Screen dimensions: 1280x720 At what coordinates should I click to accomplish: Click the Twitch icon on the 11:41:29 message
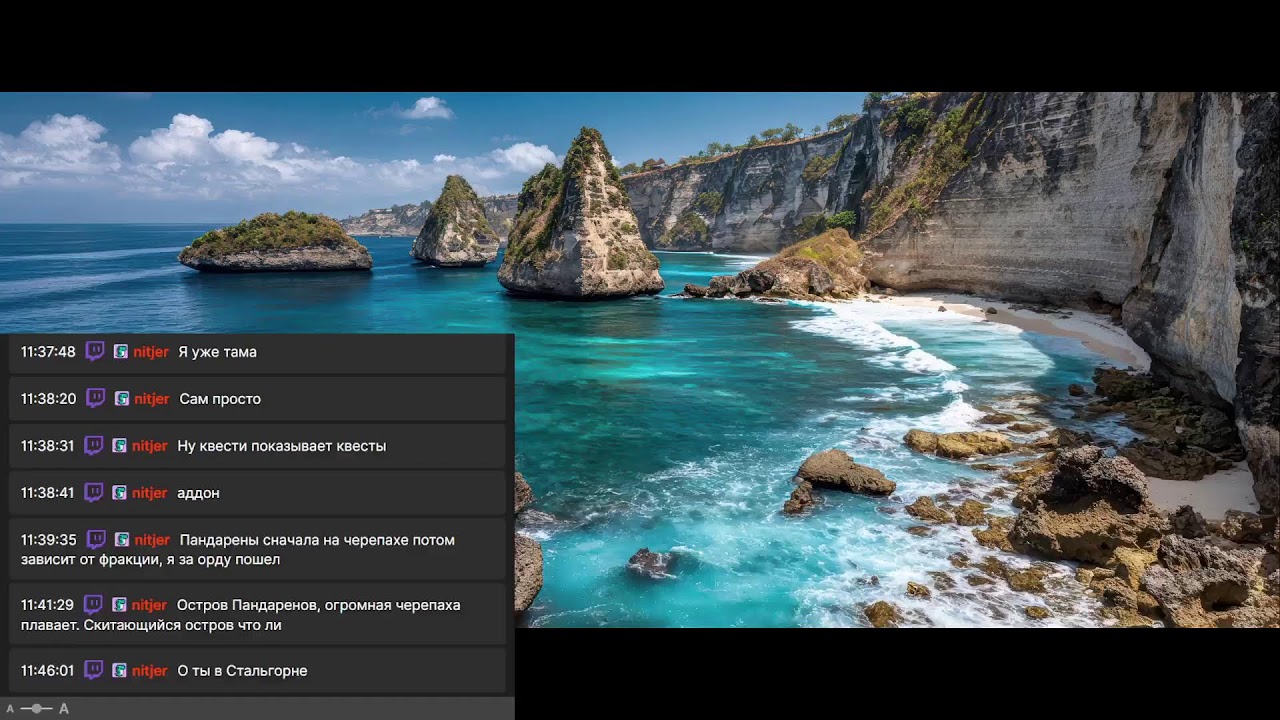[x=93, y=604]
